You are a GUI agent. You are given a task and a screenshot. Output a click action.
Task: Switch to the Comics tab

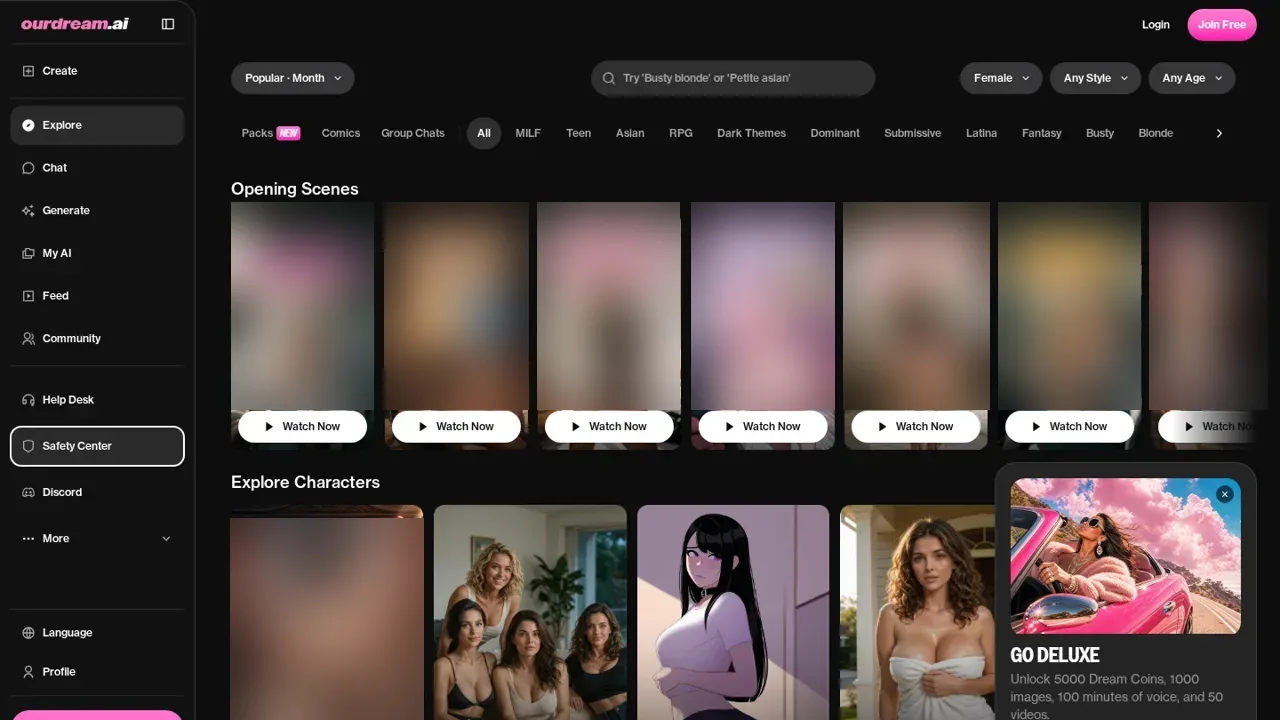[x=341, y=133]
